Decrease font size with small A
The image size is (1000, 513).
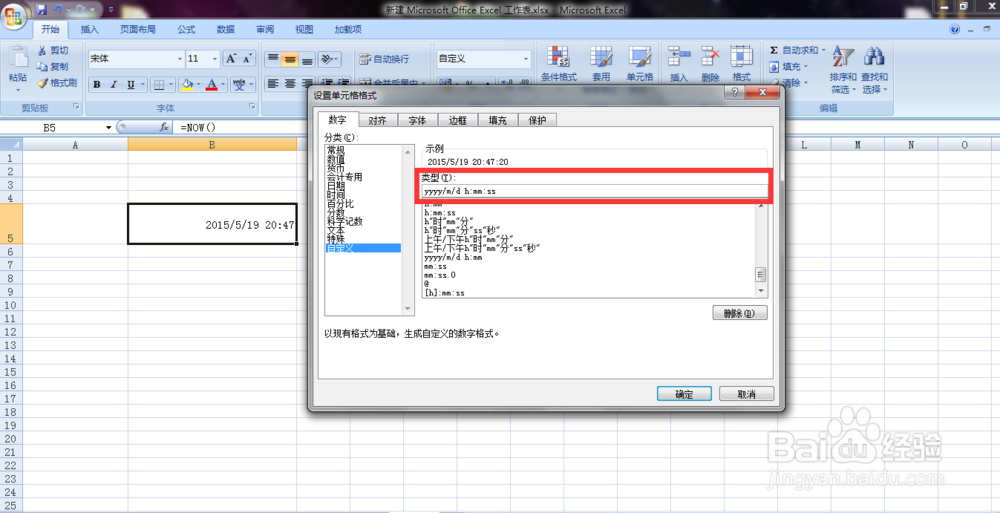(x=247, y=59)
